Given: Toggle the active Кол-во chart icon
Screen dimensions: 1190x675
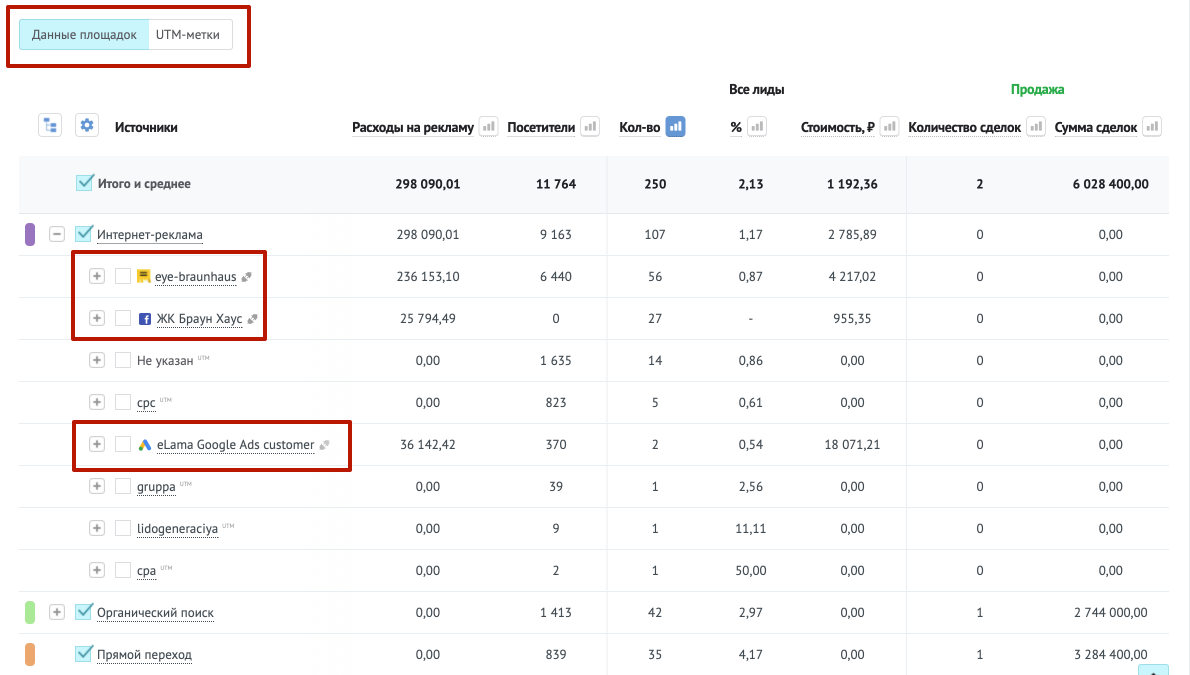Looking at the screenshot, I should tap(675, 127).
